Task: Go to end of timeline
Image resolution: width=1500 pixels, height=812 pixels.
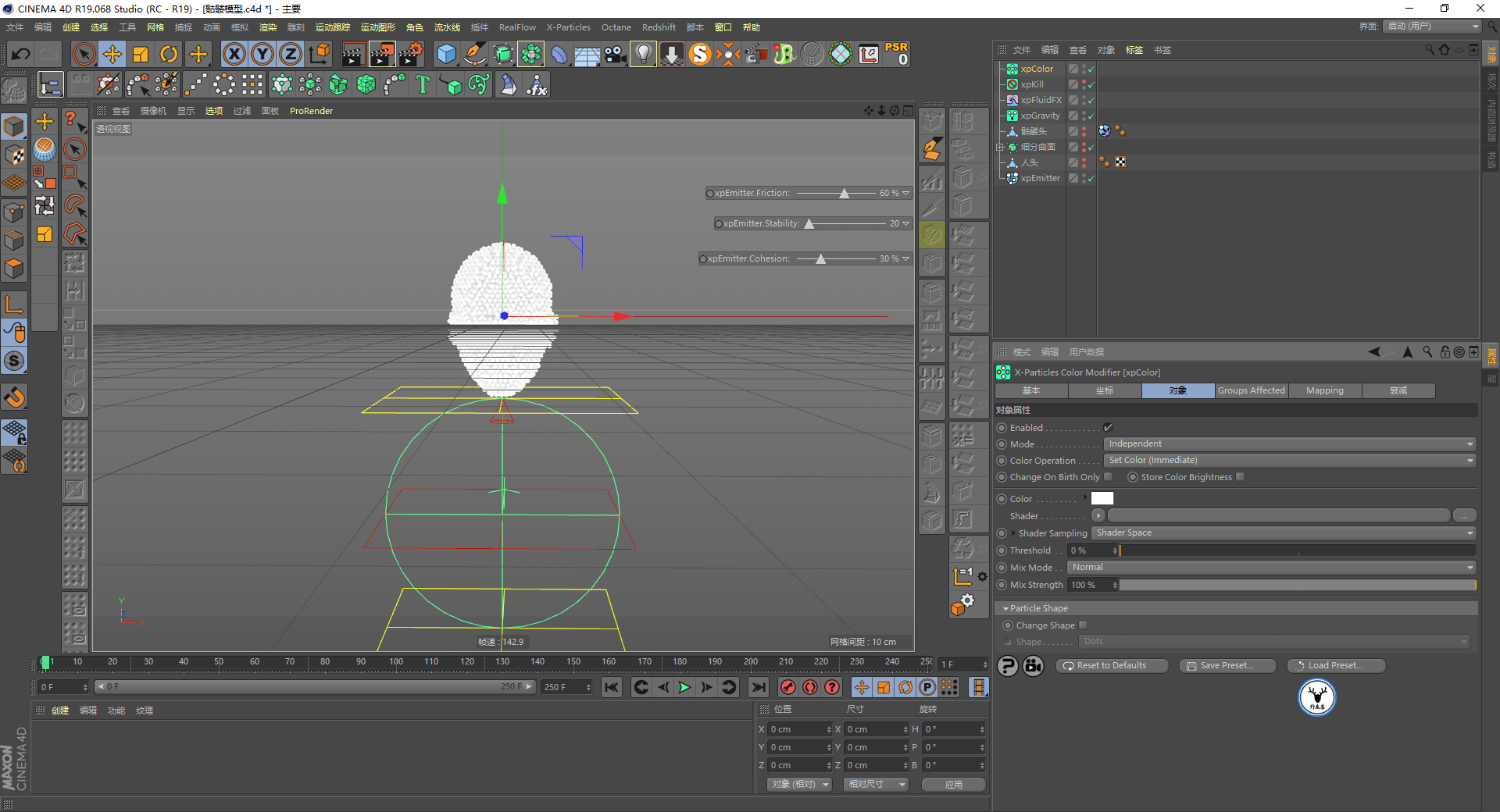Action: [758, 687]
